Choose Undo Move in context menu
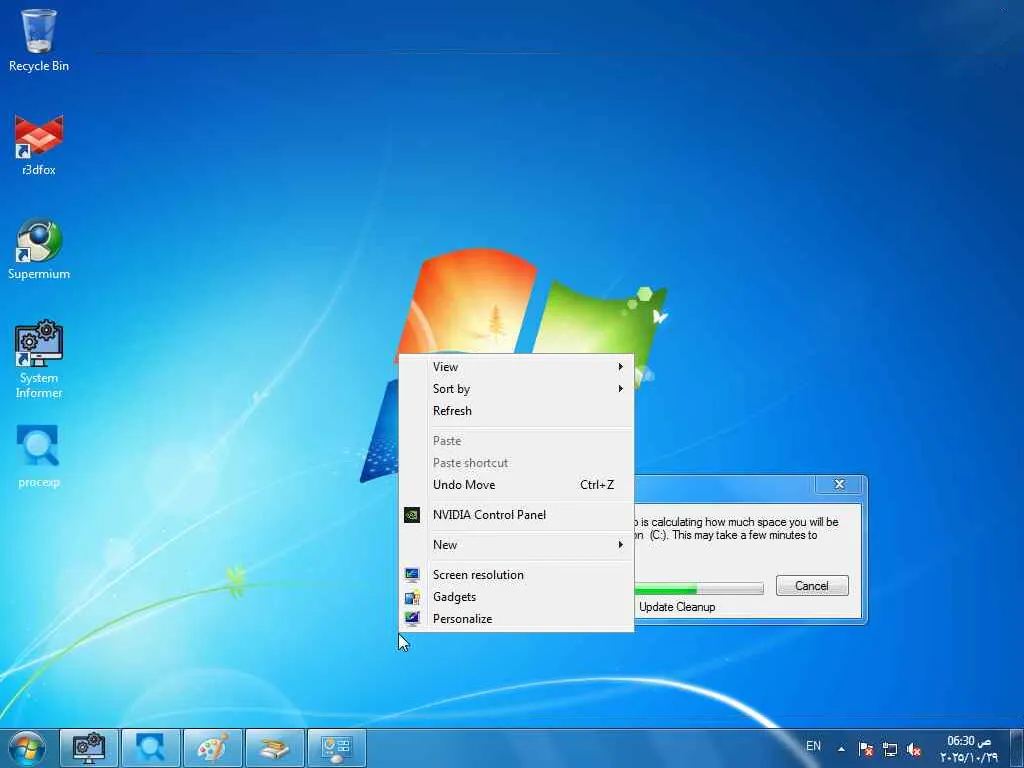Viewport: 1024px width, 768px height. click(x=516, y=485)
